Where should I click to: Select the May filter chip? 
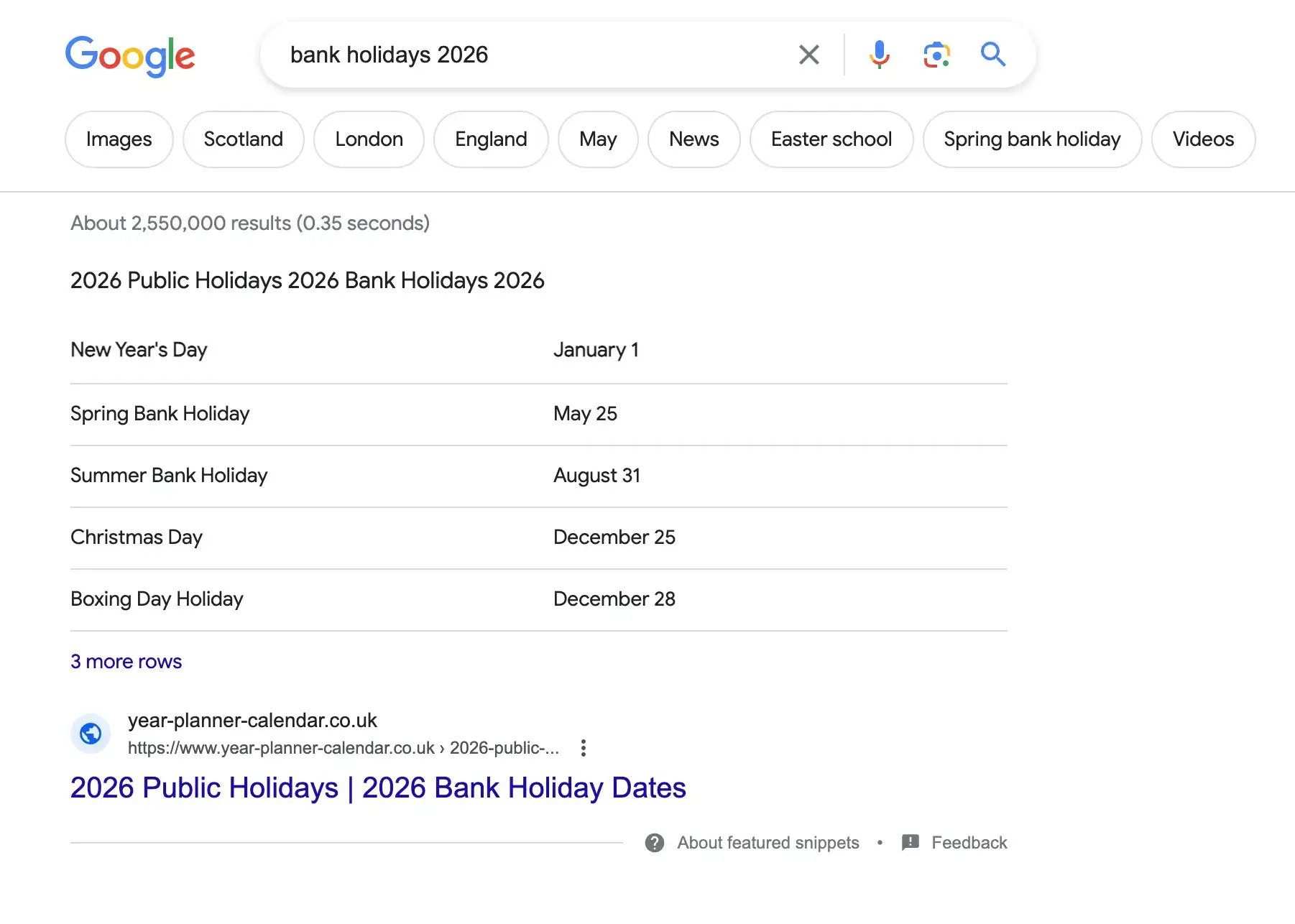599,139
